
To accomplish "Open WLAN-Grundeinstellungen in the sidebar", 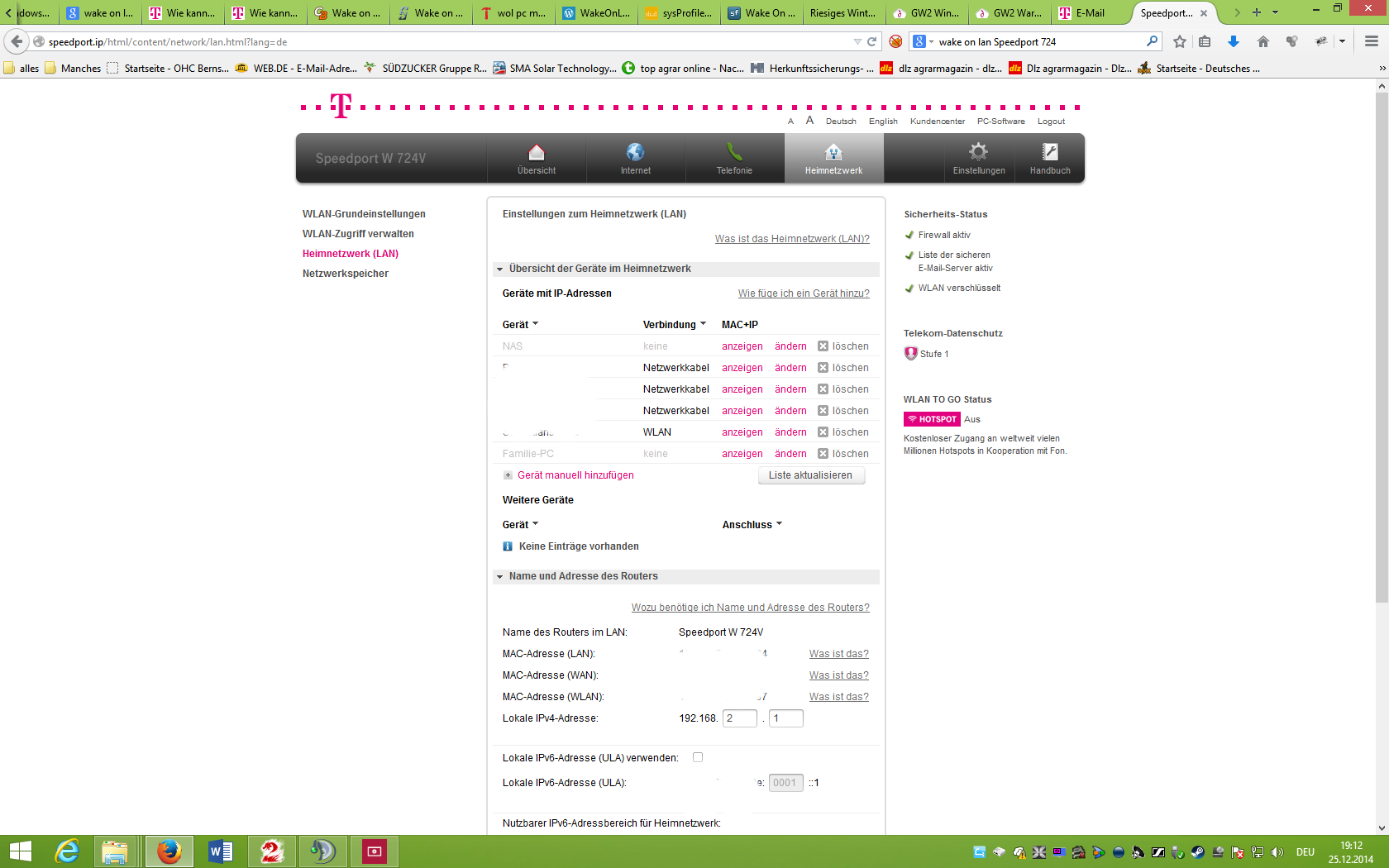I will pos(364,214).
